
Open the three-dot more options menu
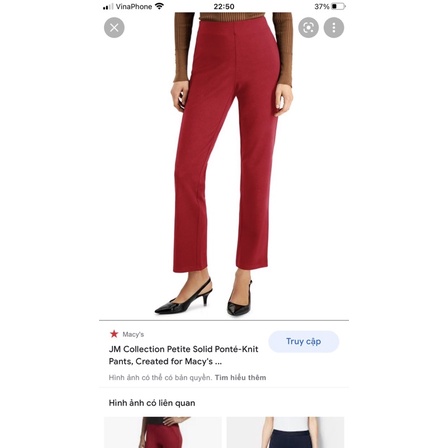click(334, 28)
